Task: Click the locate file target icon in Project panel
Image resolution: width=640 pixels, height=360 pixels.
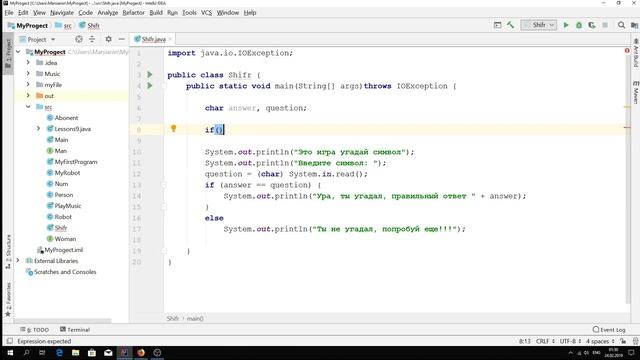Action: (x=79, y=39)
